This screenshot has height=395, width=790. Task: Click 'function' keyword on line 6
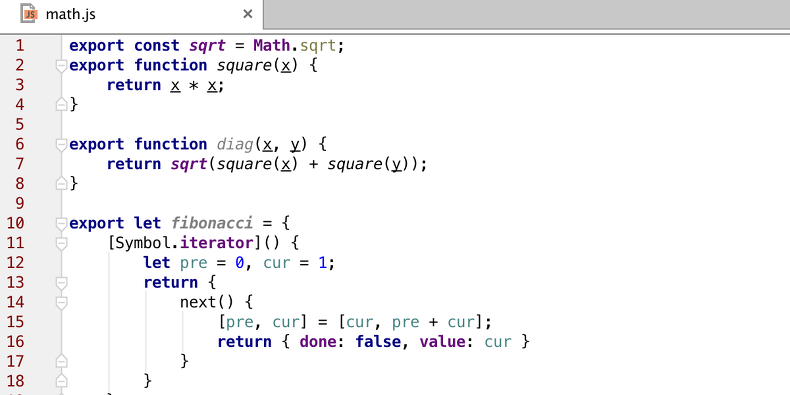tap(170, 145)
